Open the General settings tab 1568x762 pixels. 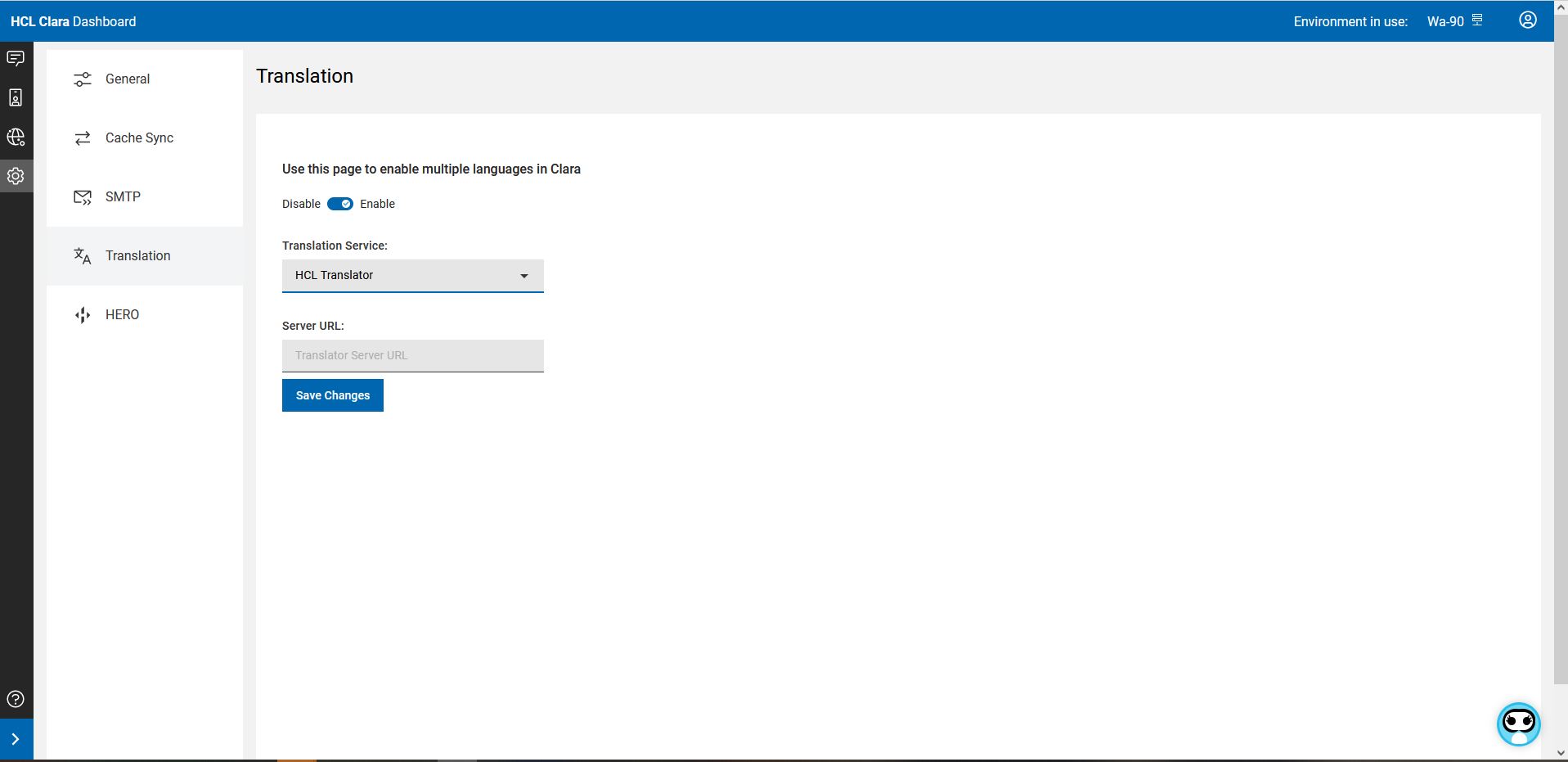(145, 79)
